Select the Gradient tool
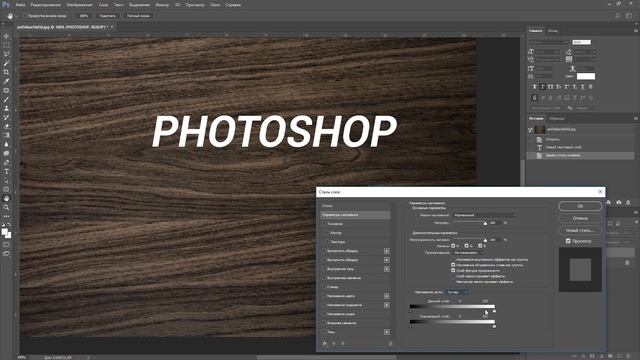 point(6,135)
